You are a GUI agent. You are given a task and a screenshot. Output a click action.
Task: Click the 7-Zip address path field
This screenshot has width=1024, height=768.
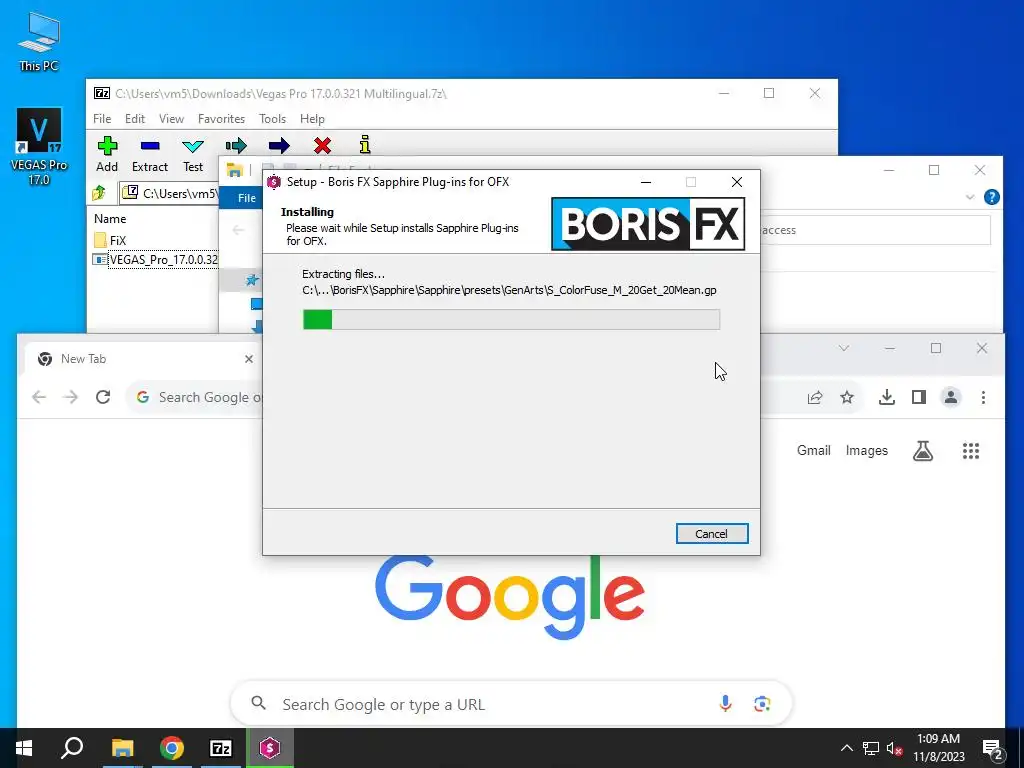point(168,193)
